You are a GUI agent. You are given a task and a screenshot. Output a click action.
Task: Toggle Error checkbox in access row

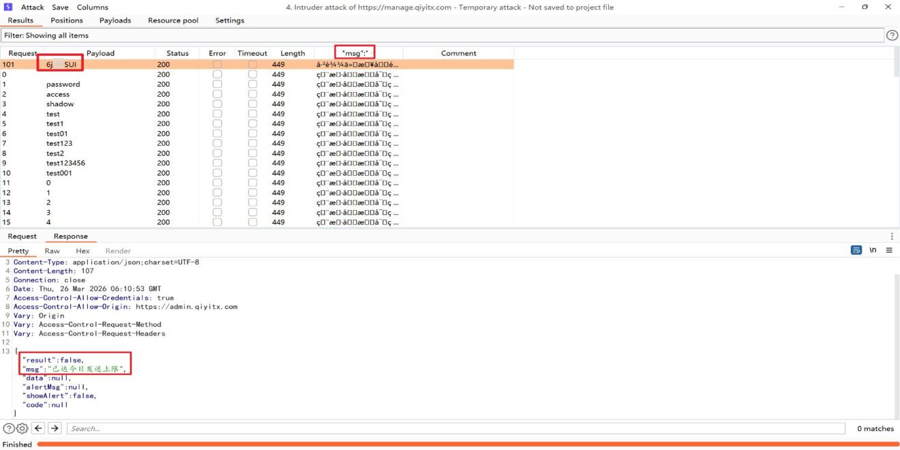pyautogui.click(x=218, y=94)
